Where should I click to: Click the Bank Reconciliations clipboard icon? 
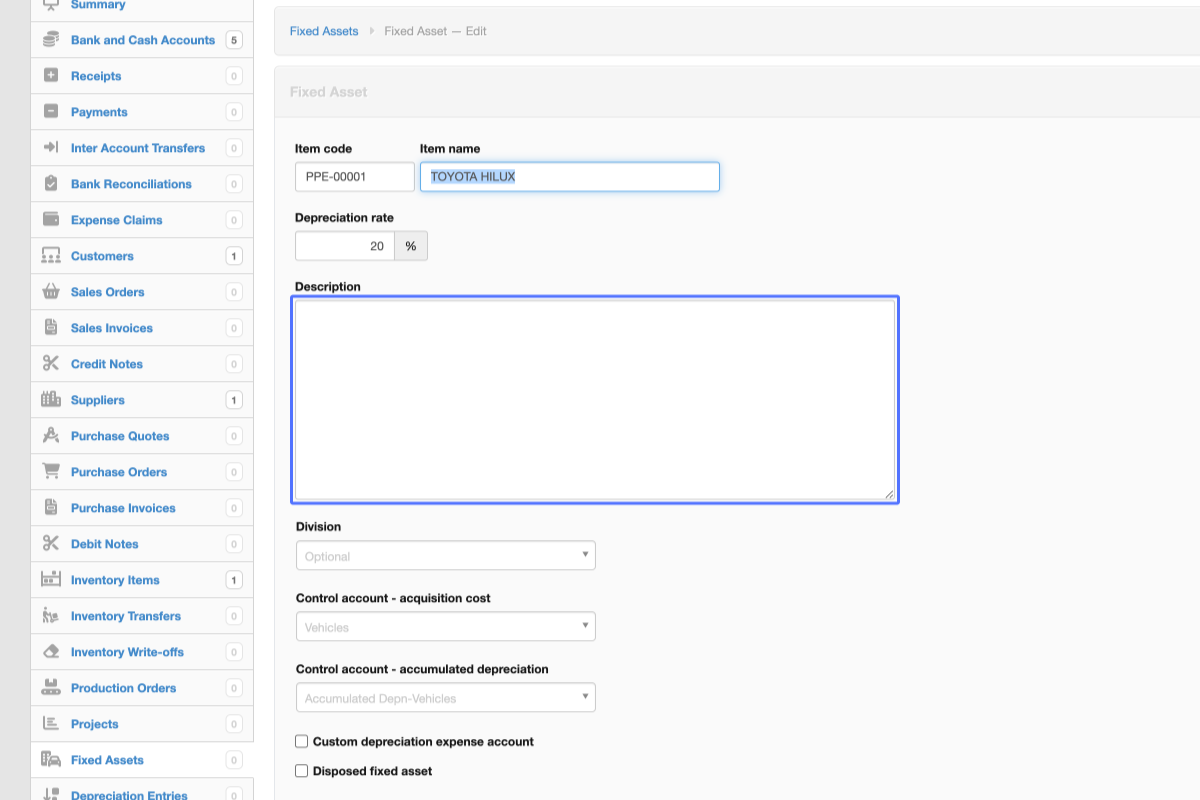(51, 184)
